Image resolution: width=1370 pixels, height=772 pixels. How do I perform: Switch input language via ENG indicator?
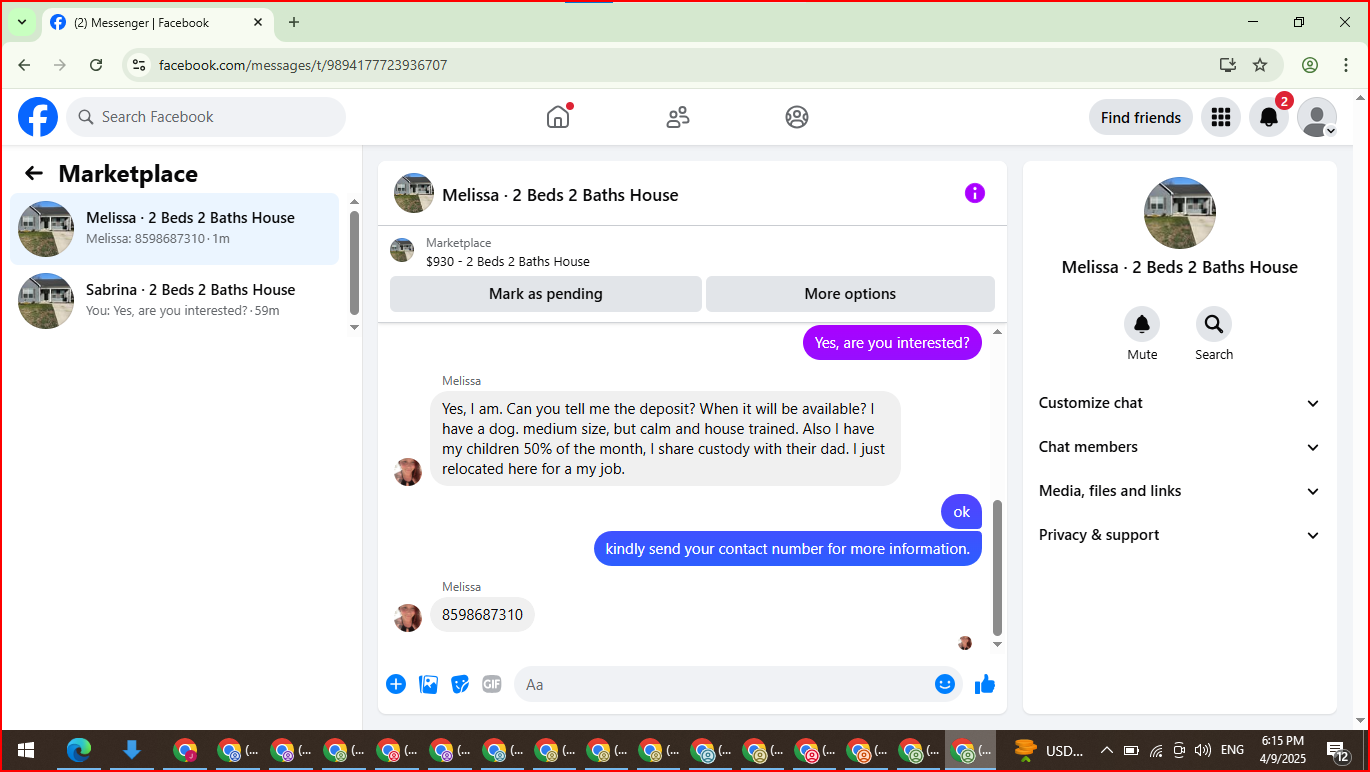[x=1233, y=750]
